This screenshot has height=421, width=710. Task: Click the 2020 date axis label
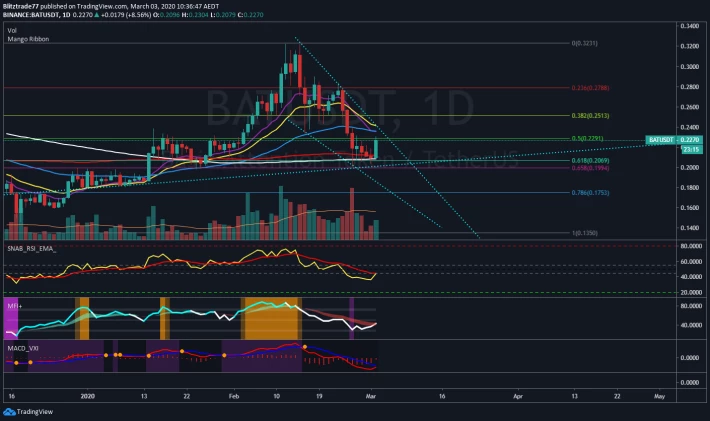tap(87, 397)
